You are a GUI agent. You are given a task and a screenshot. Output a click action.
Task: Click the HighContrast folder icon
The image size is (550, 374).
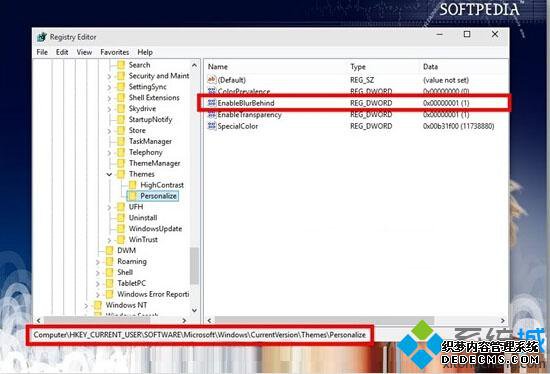tap(133, 185)
